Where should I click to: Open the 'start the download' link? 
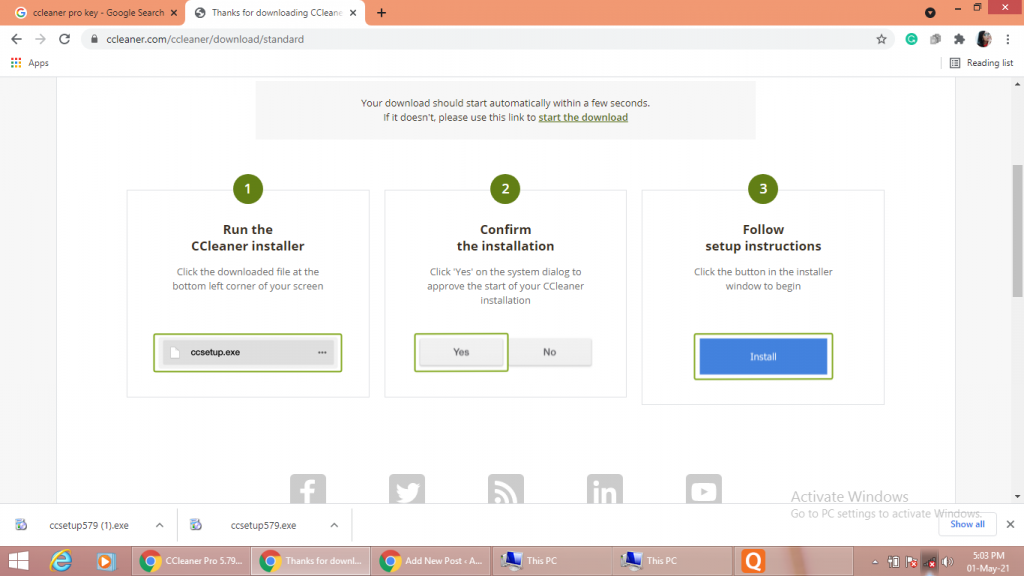coord(583,117)
